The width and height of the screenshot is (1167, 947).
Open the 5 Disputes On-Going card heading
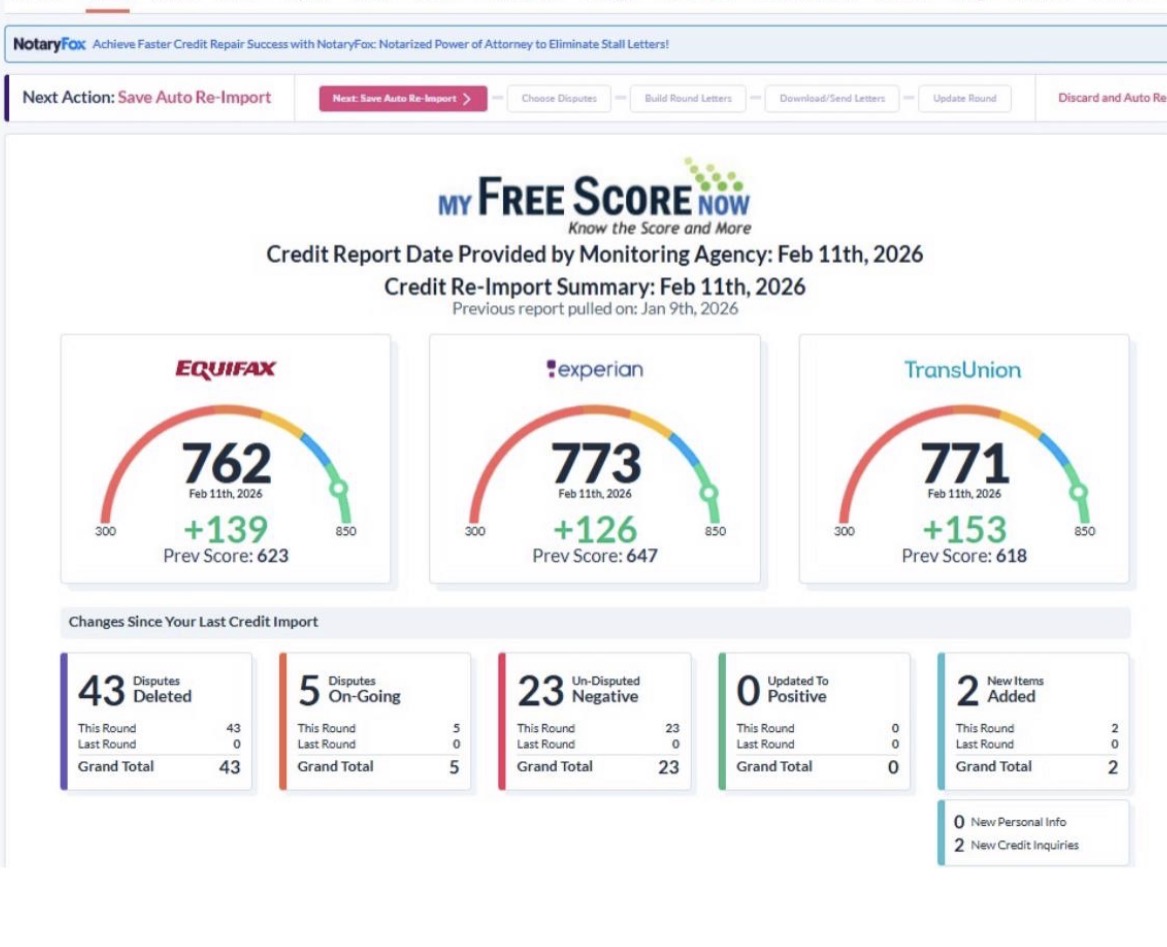(x=349, y=690)
